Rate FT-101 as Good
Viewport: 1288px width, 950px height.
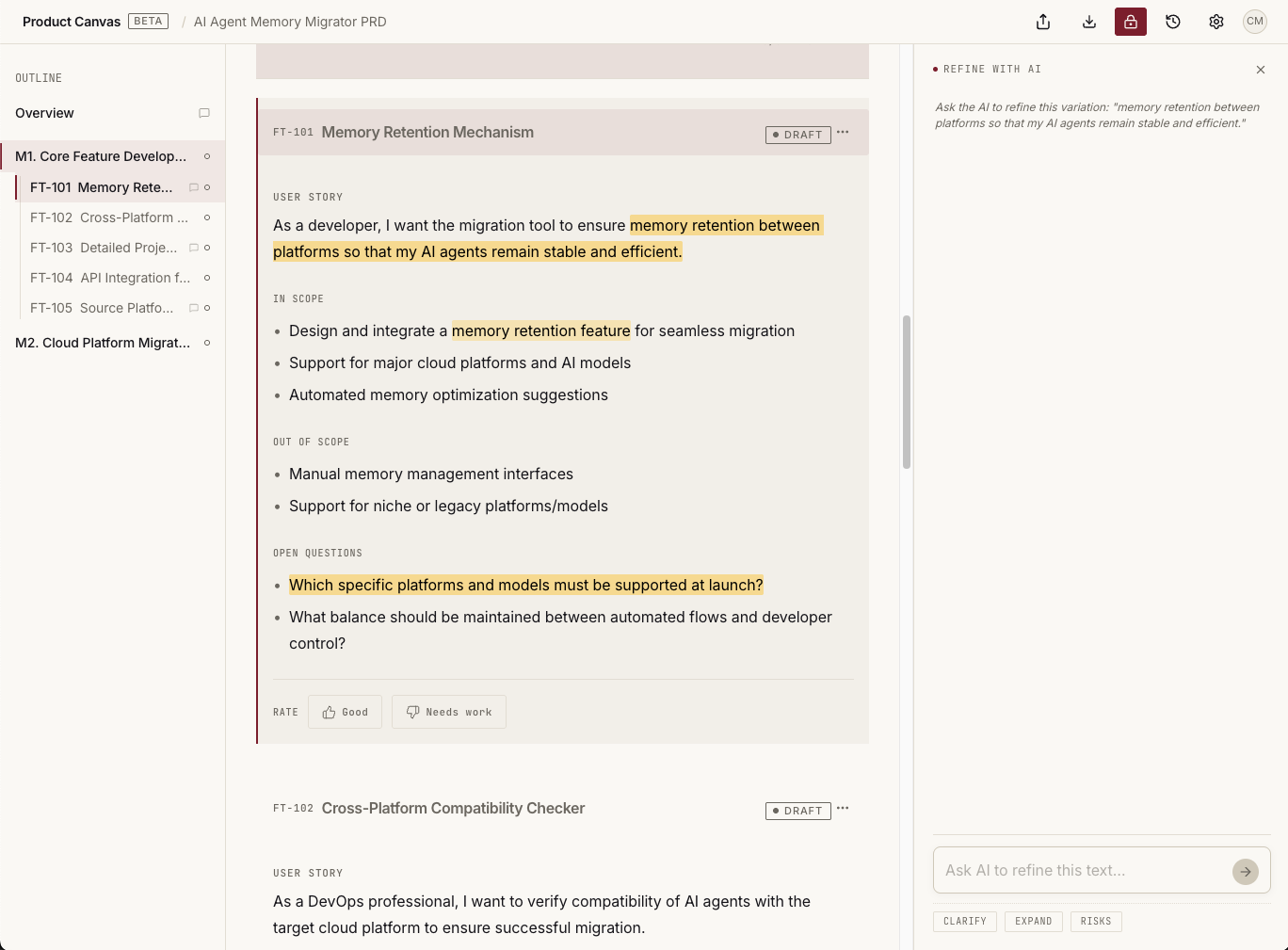(345, 712)
